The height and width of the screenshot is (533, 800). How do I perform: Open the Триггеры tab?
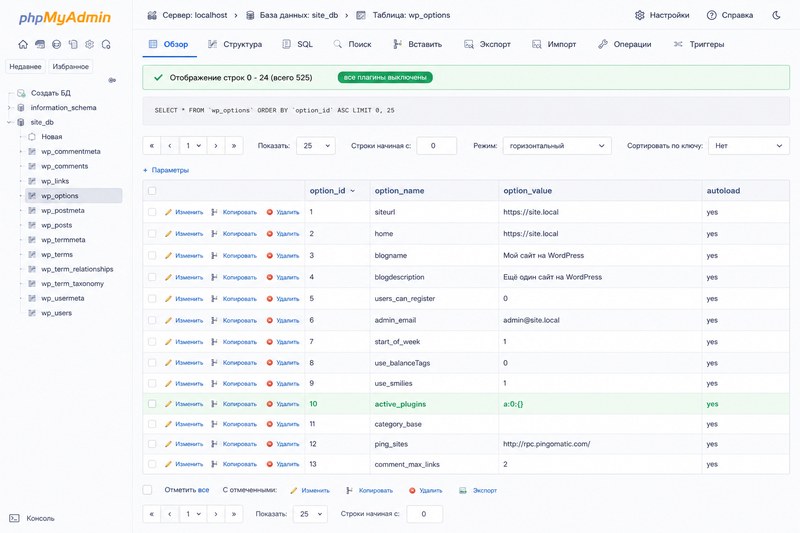[x=698, y=44]
